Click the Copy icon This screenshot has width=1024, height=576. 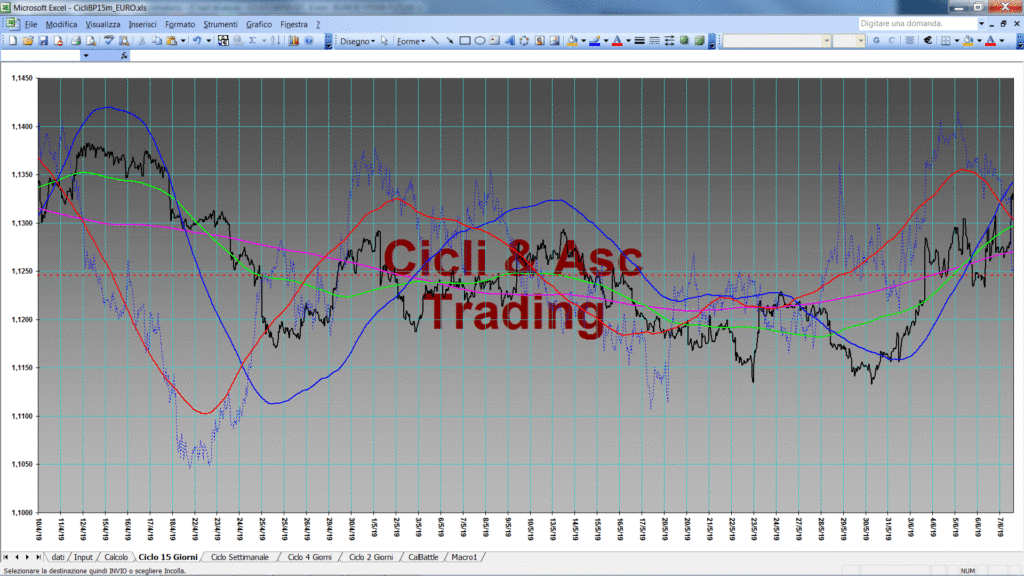coord(157,41)
